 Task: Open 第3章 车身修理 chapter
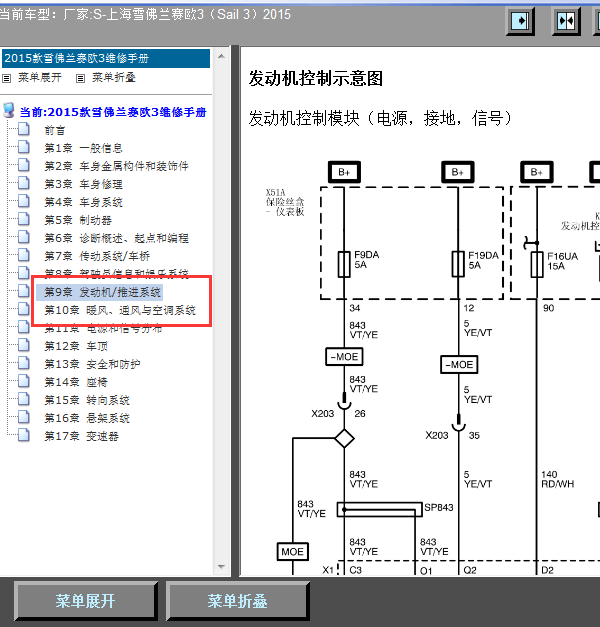click(83, 184)
